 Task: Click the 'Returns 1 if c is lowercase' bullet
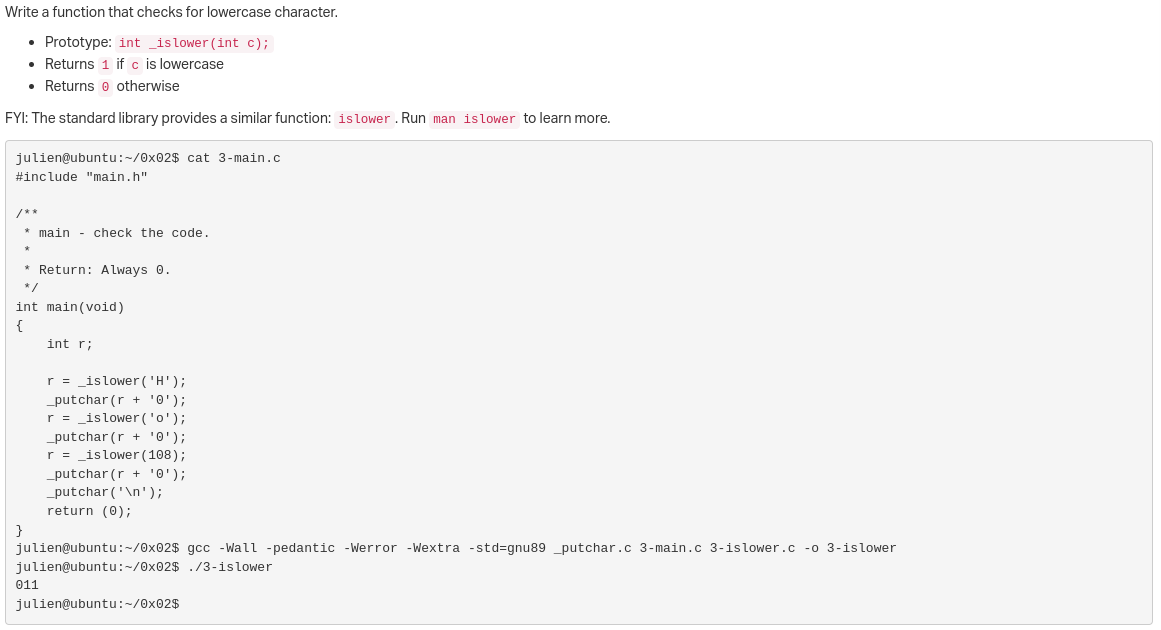click(x=134, y=64)
